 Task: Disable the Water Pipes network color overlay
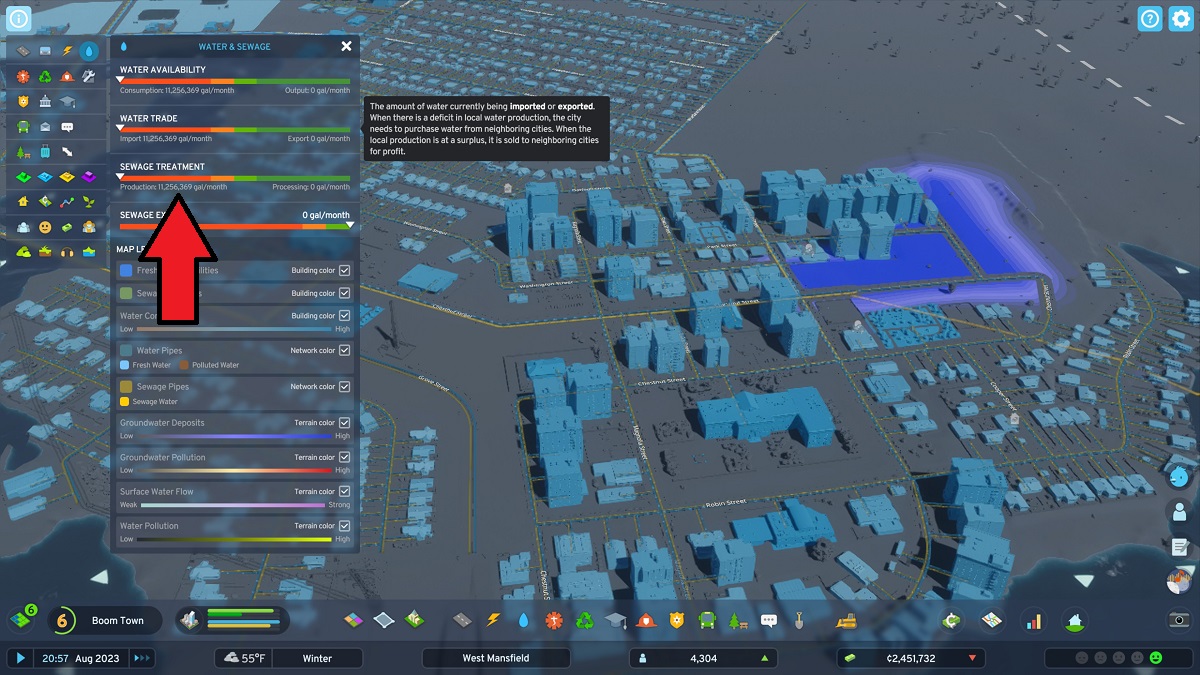(345, 350)
